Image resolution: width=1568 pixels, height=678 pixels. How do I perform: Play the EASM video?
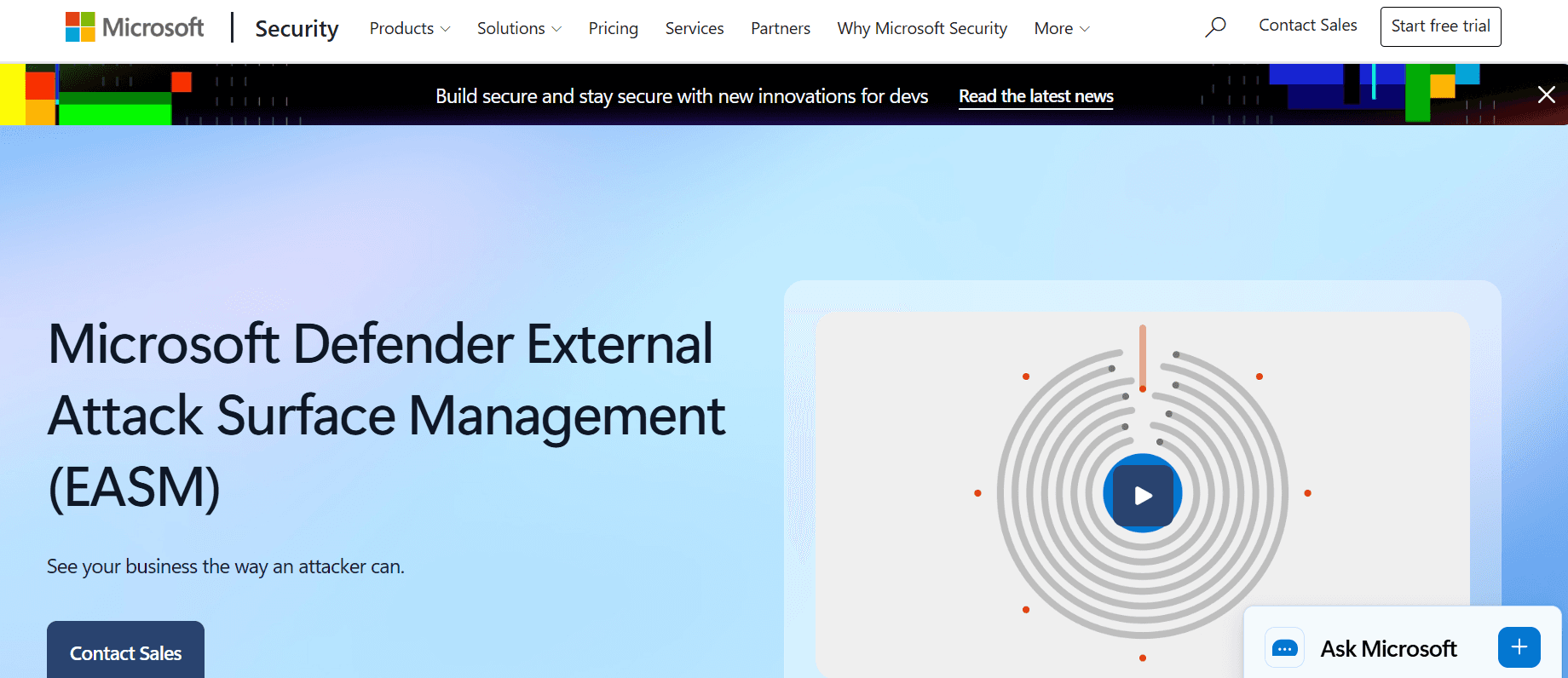click(1143, 494)
